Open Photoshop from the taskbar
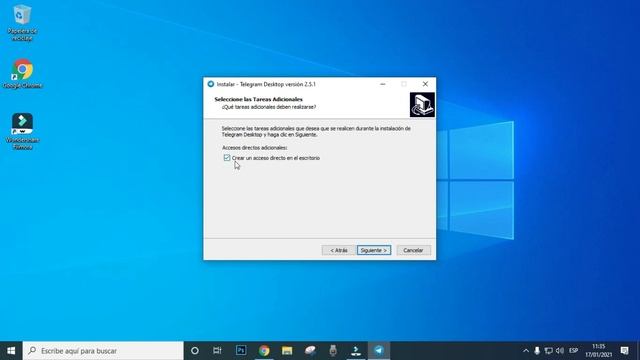 (241, 351)
